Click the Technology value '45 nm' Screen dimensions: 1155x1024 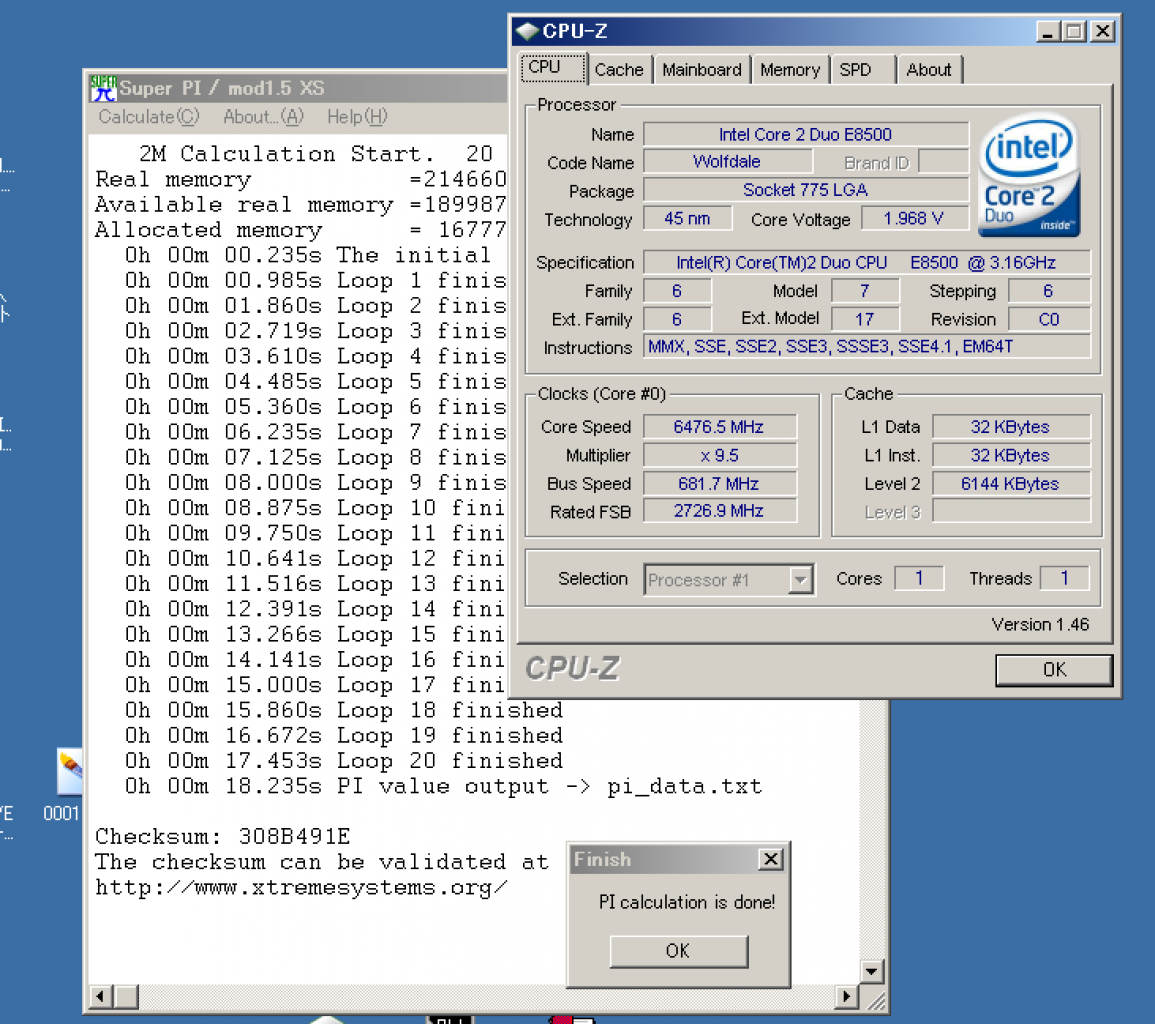(687, 219)
